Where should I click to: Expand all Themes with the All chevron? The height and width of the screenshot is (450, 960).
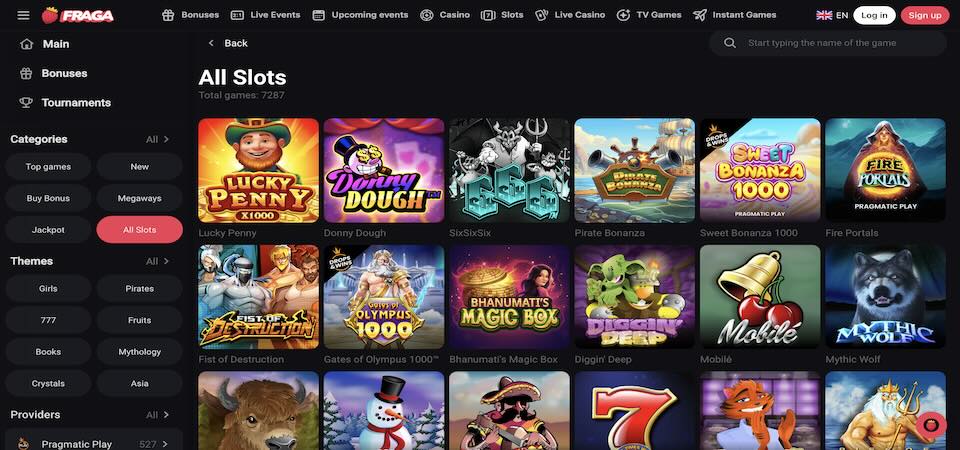click(157, 261)
